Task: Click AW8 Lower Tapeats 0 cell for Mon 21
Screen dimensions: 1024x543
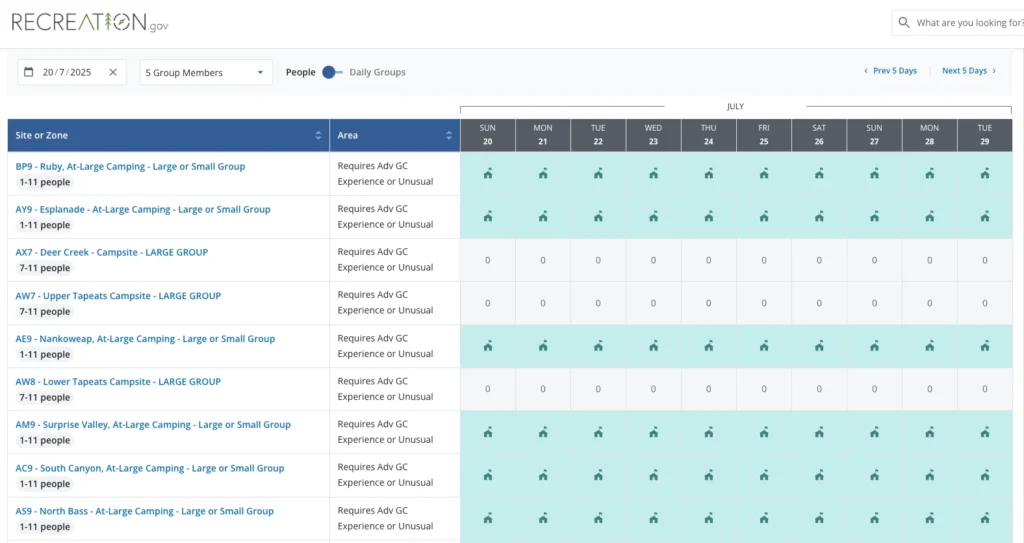Action: [543, 389]
